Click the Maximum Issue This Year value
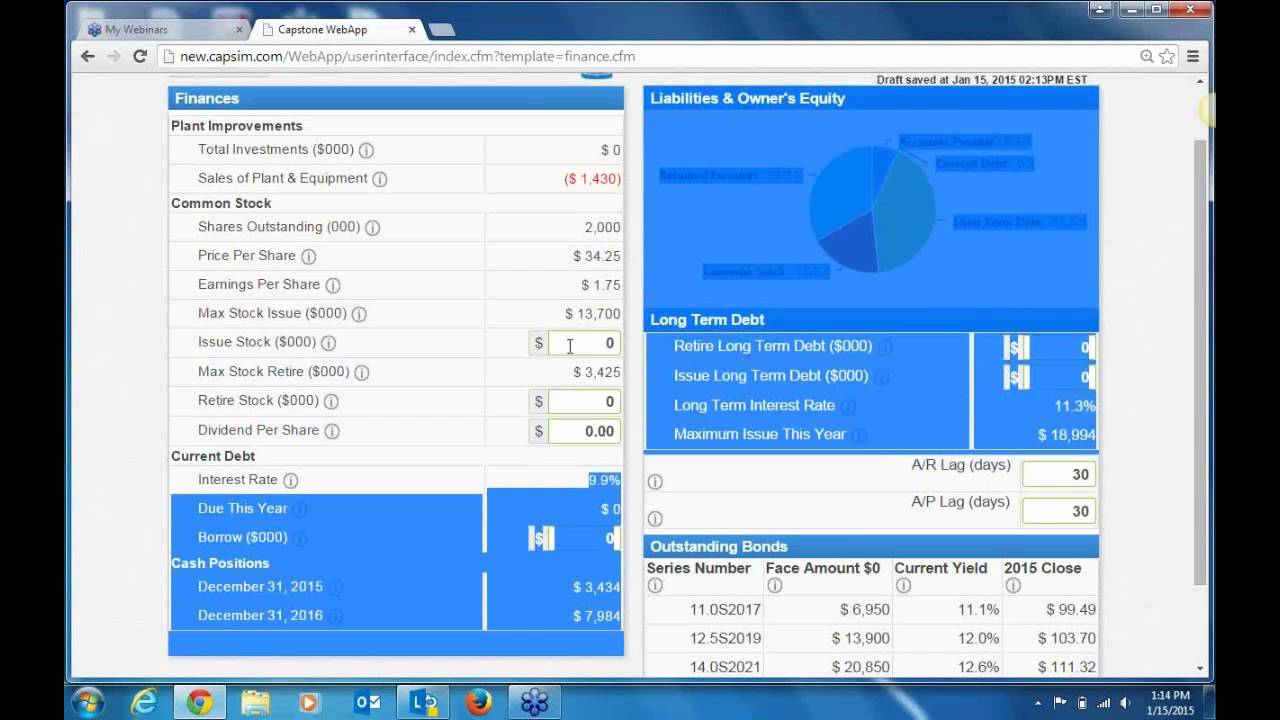1280x720 pixels. (1066, 435)
